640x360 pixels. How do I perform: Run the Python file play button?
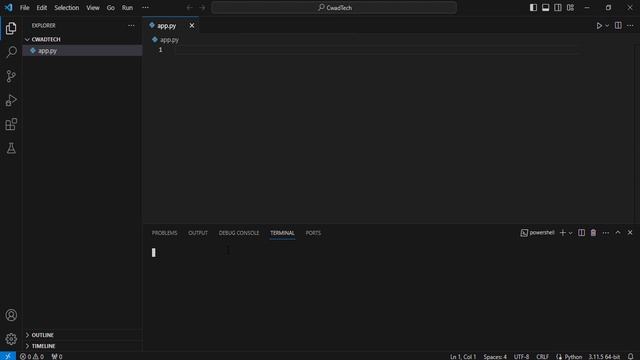599,26
